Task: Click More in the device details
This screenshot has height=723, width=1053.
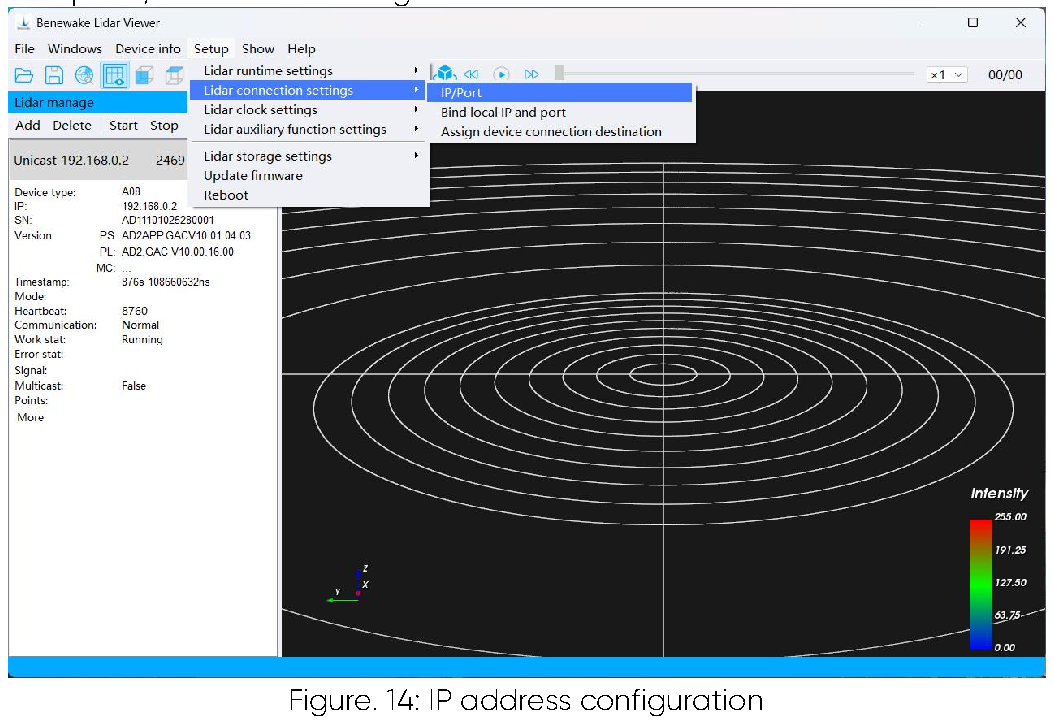Action: click(x=30, y=417)
